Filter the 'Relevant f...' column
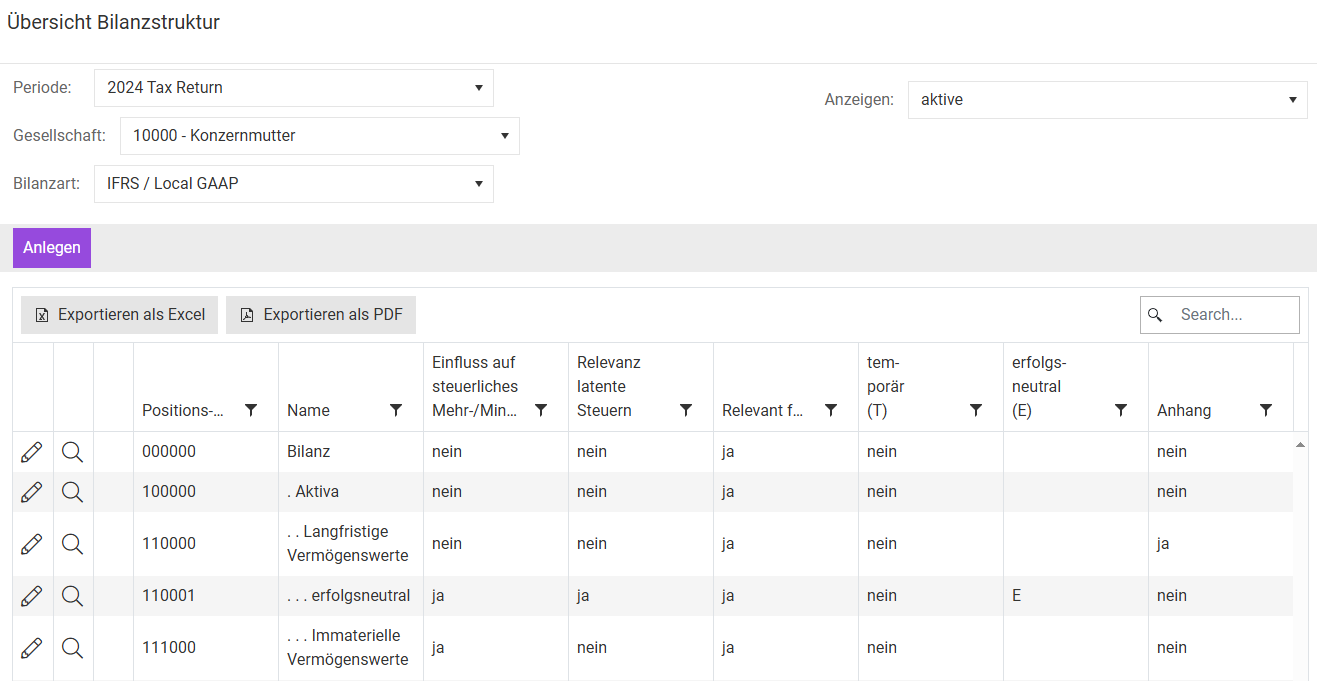1317x681 pixels. [831, 410]
